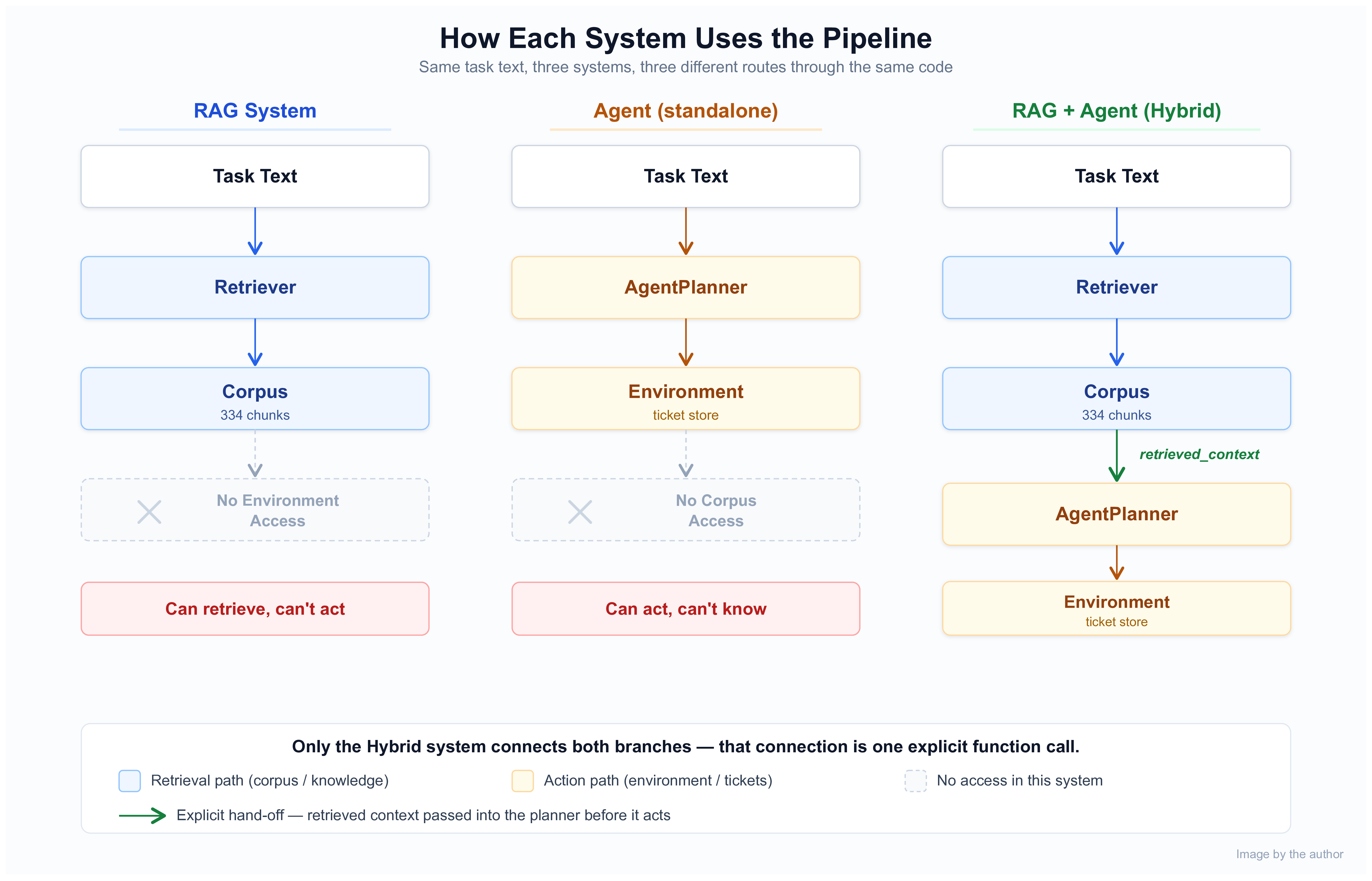Click the 334 chunks label under RAG System

click(x=255, y=415)
